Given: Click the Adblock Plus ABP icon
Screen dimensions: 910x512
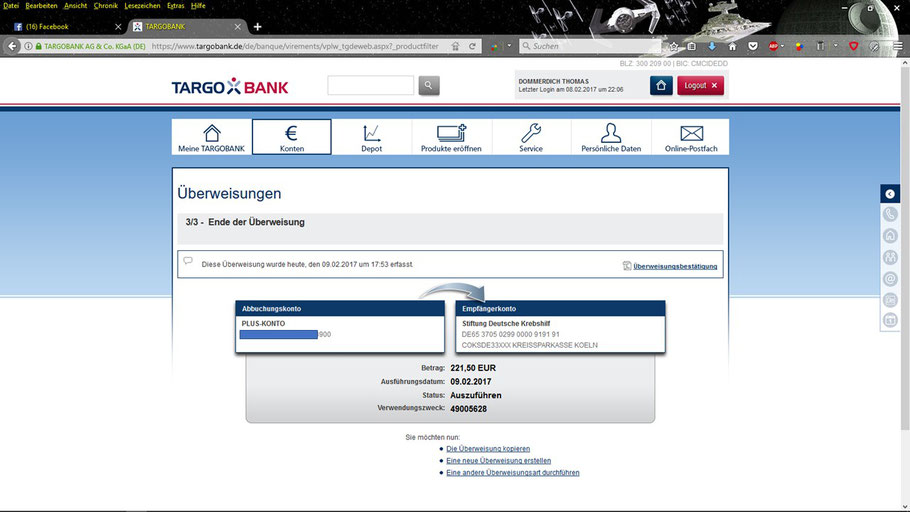Looking at the screenshot, I should coord(773,46).
